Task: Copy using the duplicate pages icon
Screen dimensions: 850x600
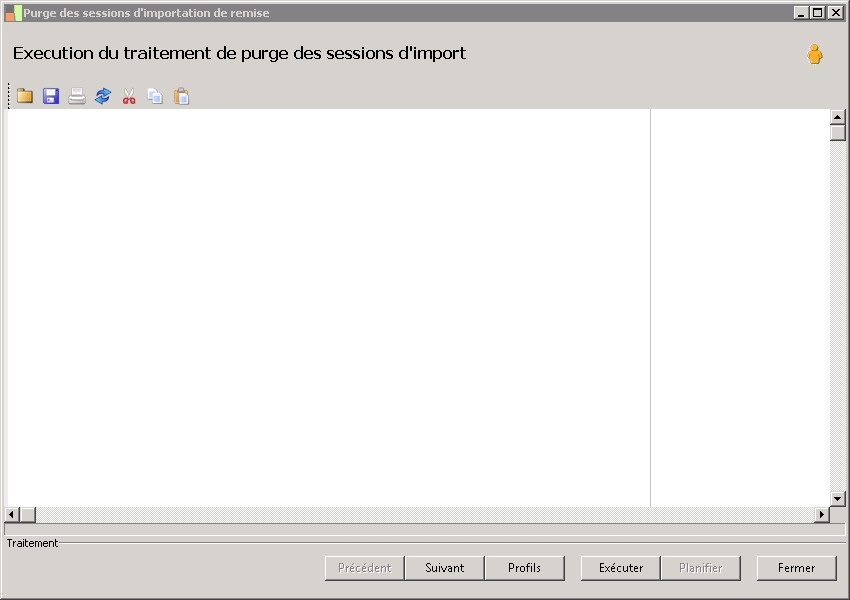Action: tap(155, 96)
